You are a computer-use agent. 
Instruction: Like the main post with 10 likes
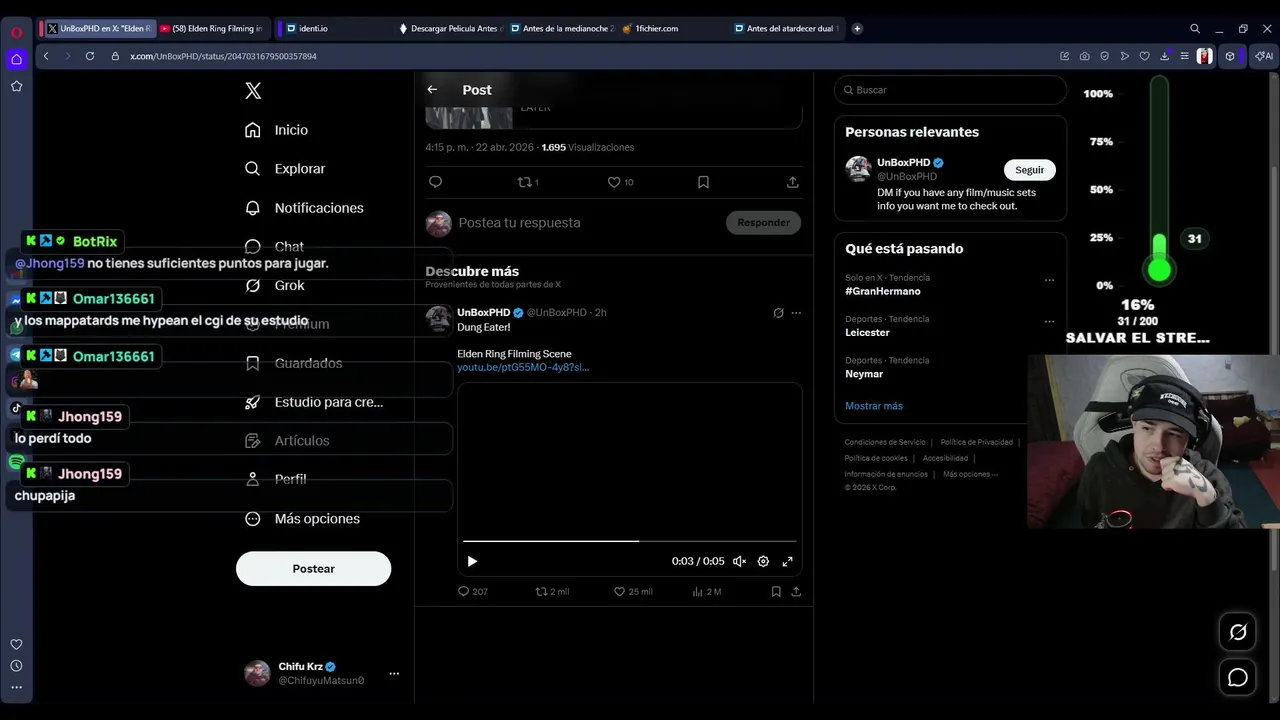pos(620,182)
